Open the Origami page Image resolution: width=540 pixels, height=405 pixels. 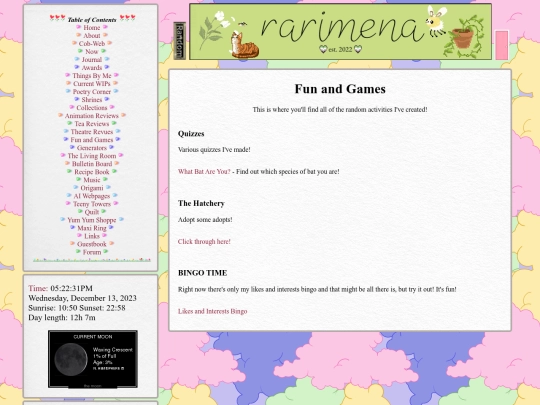92,188
